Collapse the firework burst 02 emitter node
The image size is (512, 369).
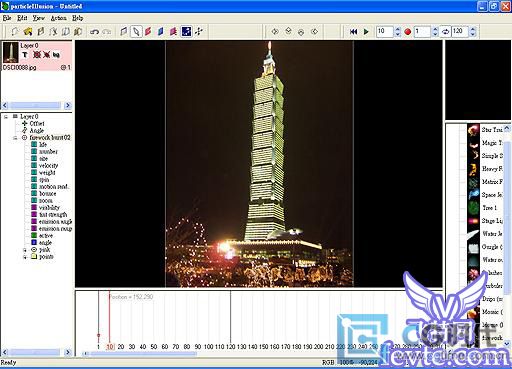[15, 138]
